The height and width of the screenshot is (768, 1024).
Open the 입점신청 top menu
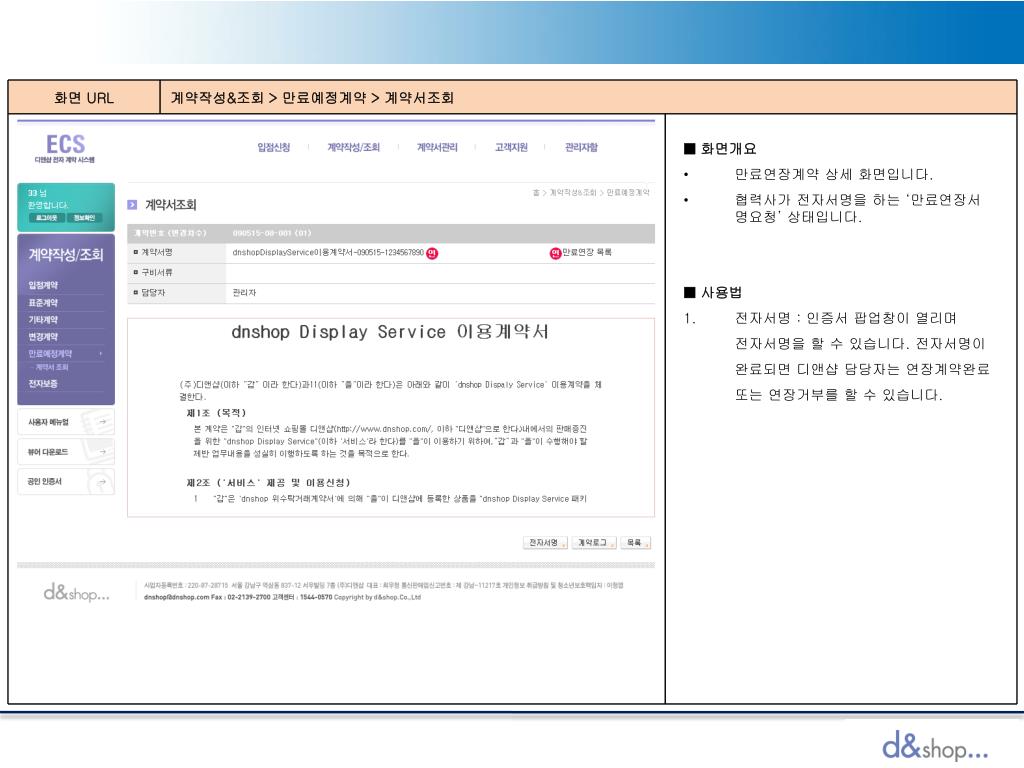[x=274, y=148]
